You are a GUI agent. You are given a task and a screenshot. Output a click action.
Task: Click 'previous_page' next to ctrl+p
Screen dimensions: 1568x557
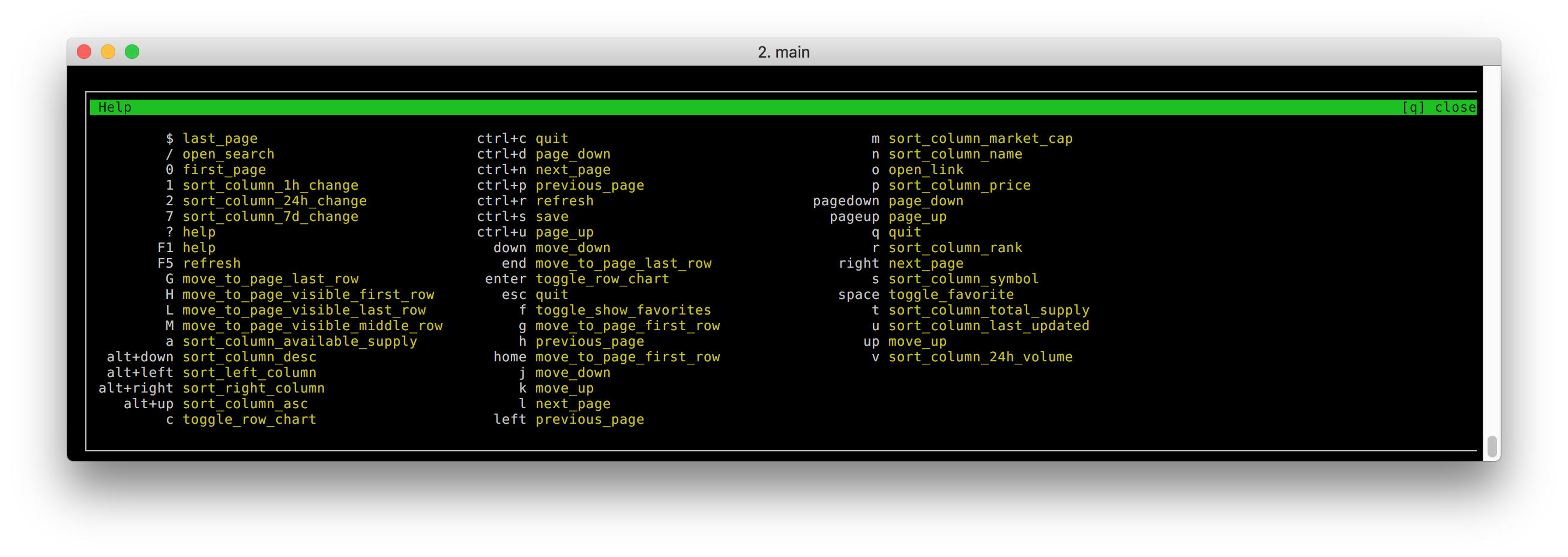pos(590,185)
